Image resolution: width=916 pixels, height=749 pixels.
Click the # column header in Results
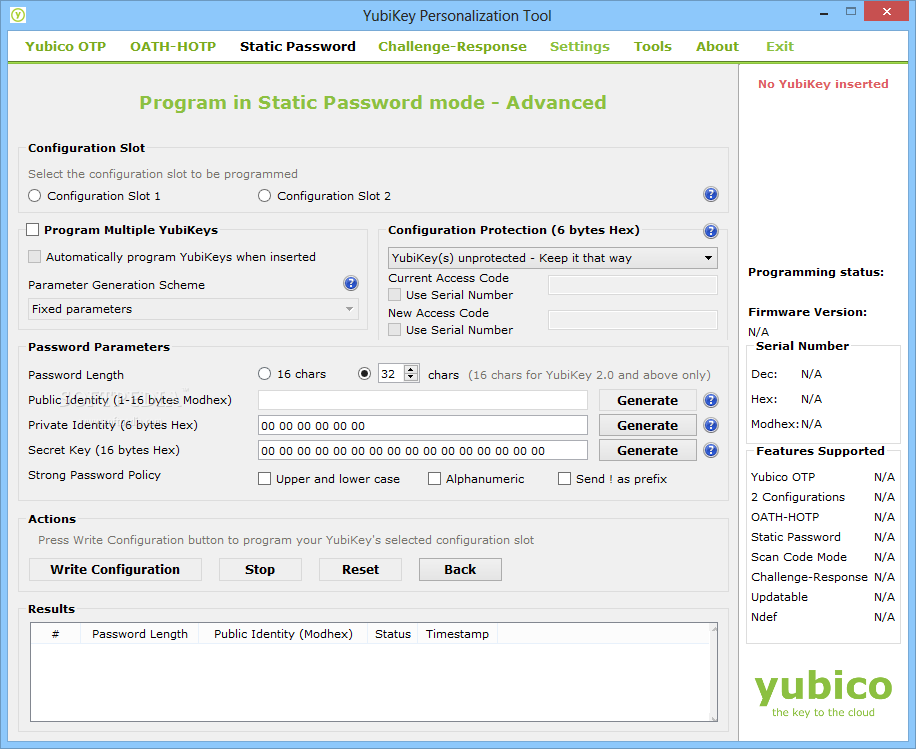pyautogui.click(x=55, y=634)
